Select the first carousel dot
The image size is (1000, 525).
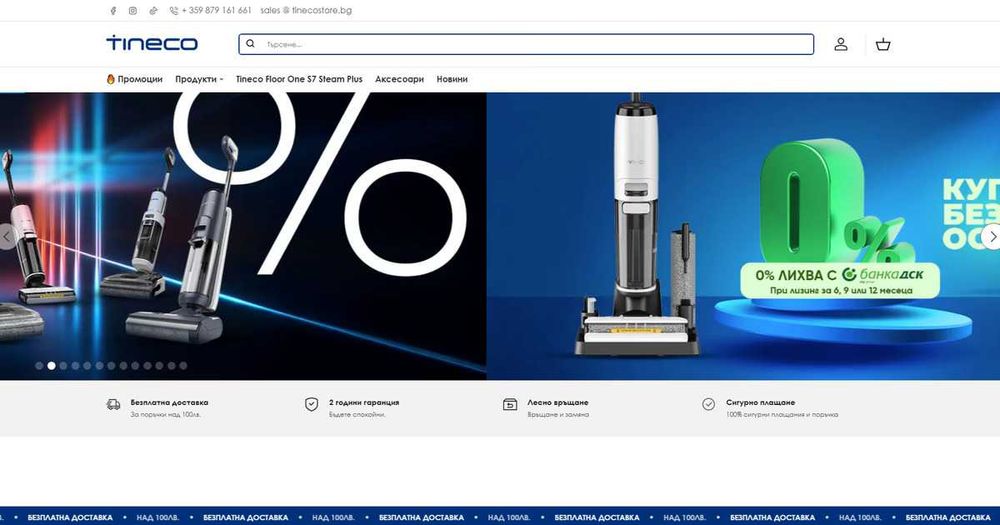[x=40, y=366]
